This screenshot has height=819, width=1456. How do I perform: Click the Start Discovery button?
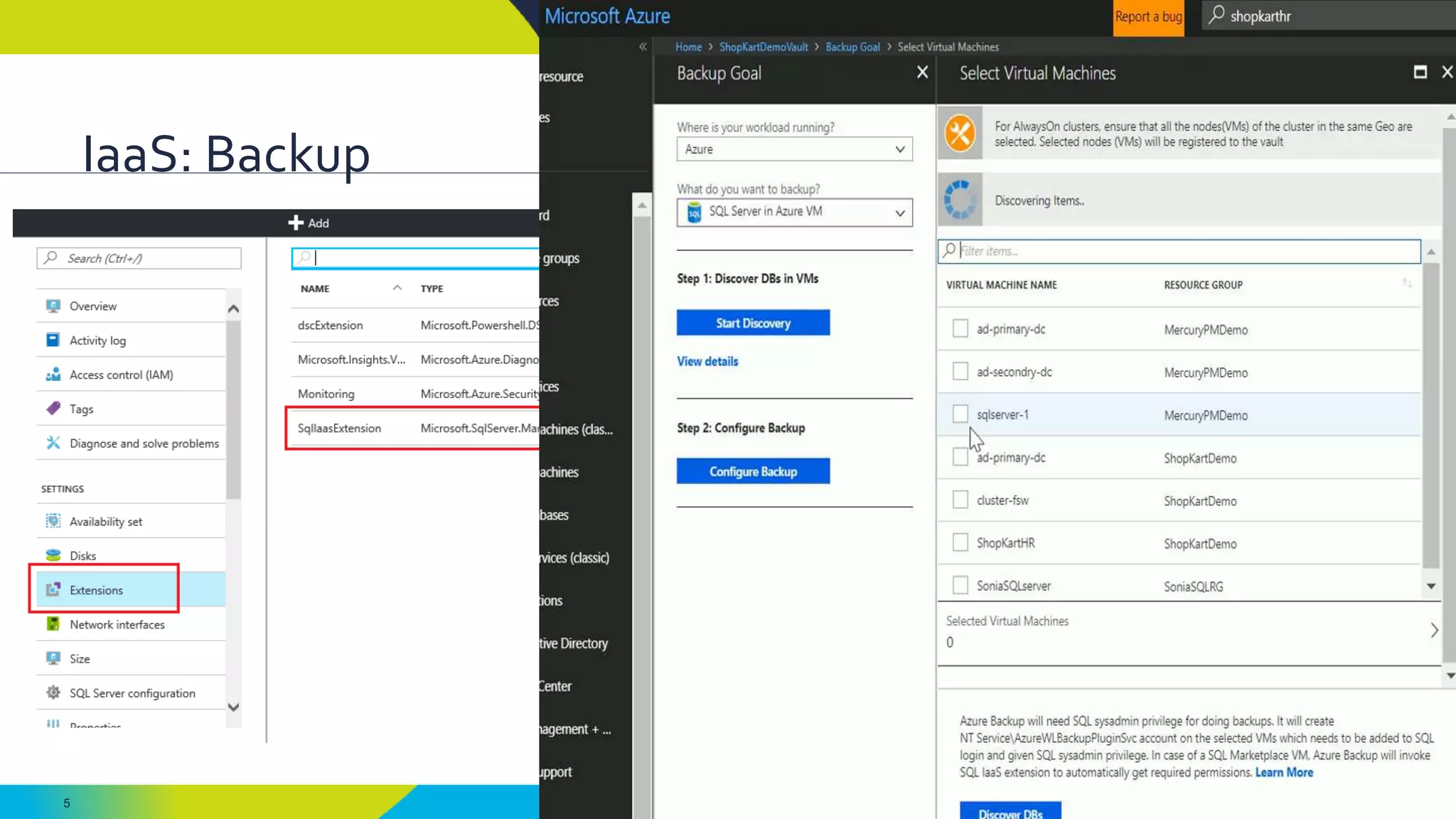point(753,323)
